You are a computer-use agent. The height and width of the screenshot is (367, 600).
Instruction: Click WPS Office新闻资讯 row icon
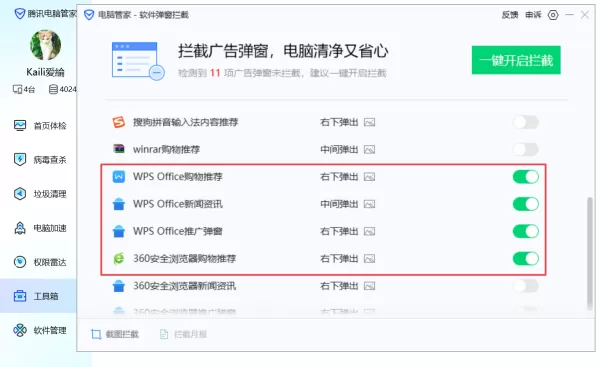pos(119,204)
